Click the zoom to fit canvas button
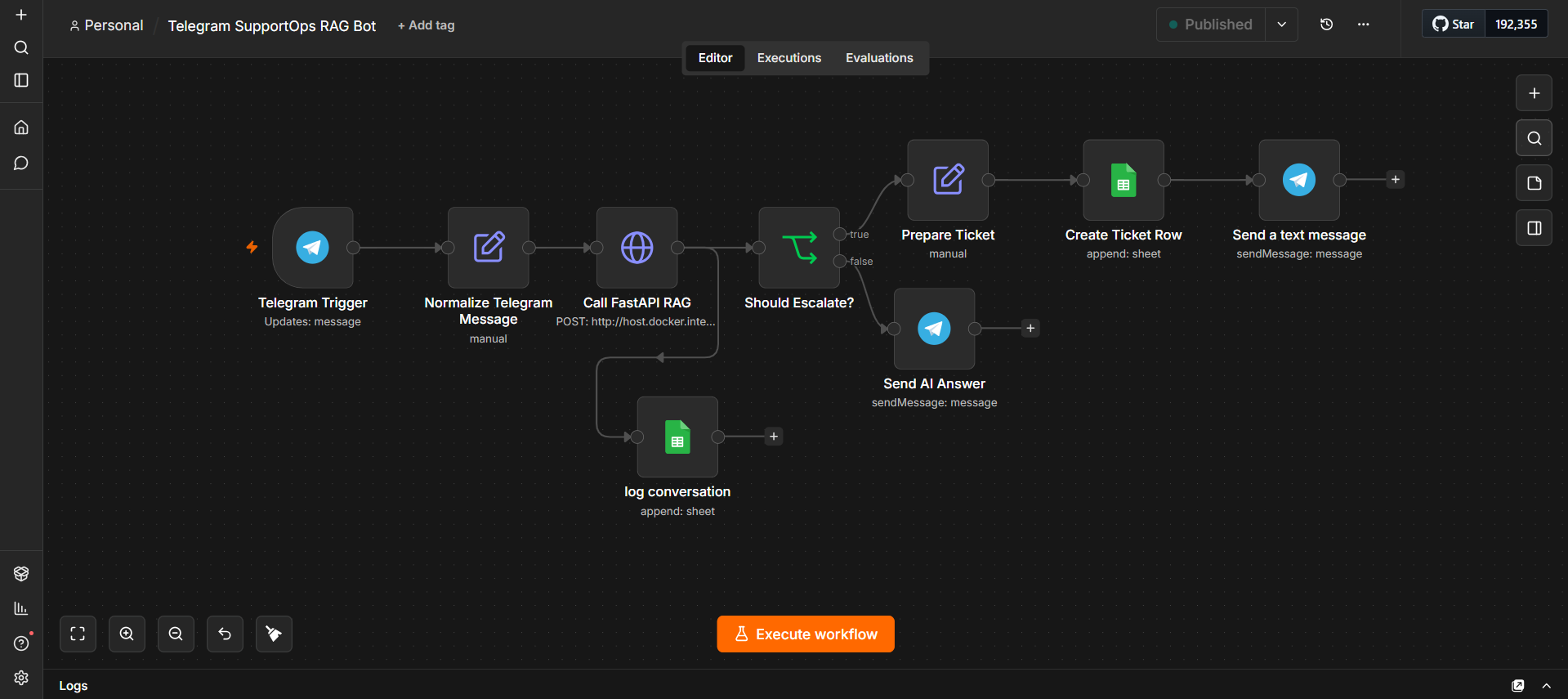This screenshot has height=699, width=1568. click(x=78, y=634)
